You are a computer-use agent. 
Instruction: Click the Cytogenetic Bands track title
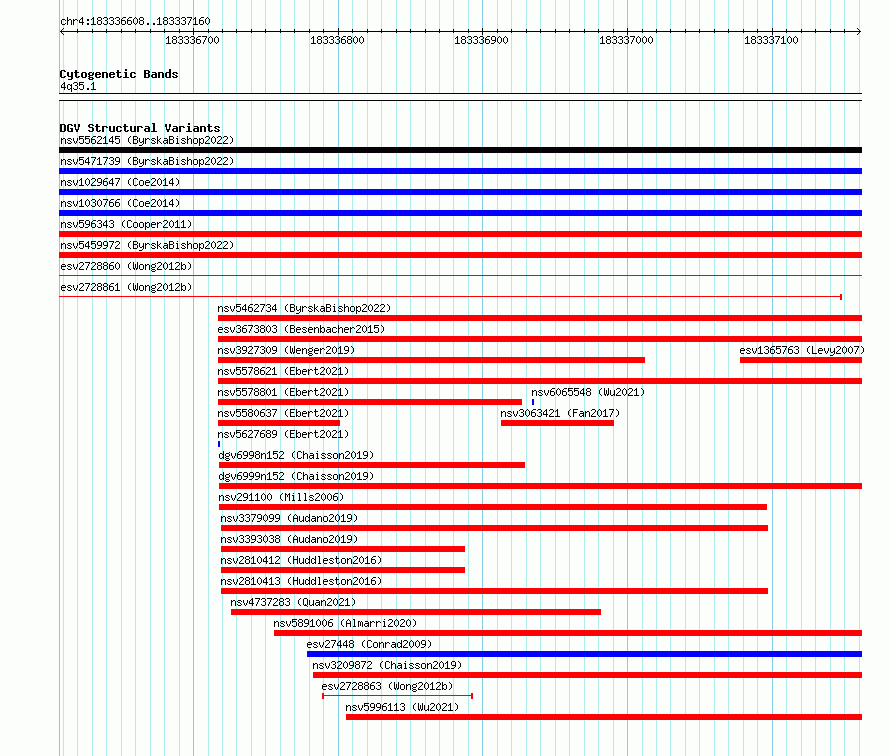[x=119, y=74]
